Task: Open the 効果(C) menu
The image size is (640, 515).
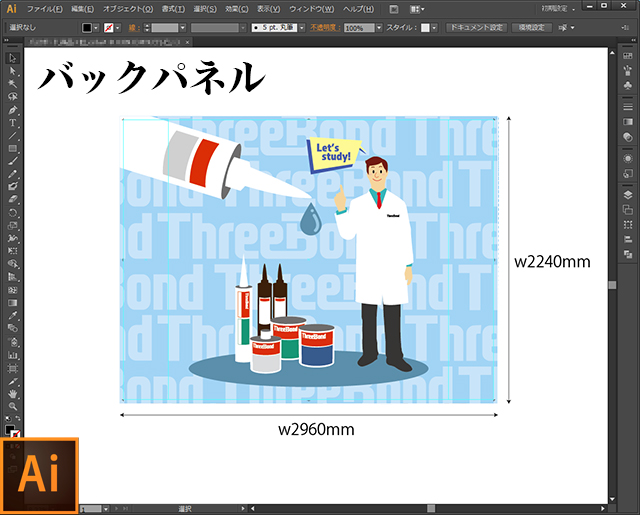Action: point(237,9)
